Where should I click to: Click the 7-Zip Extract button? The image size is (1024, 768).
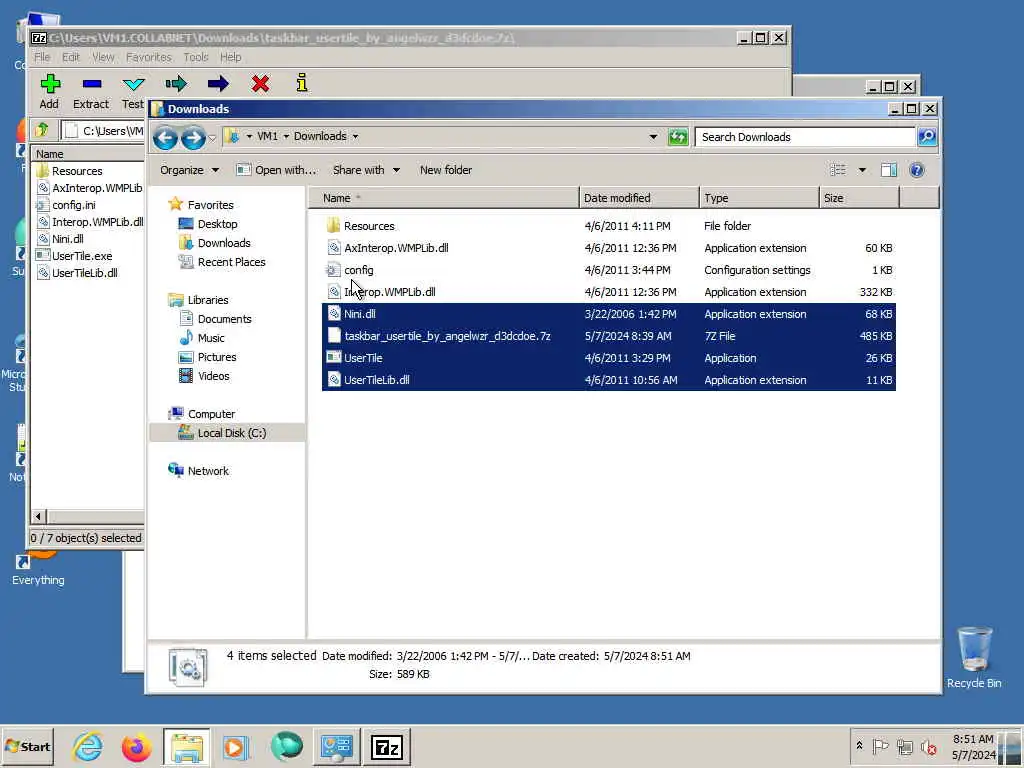(x=91, y=91)
